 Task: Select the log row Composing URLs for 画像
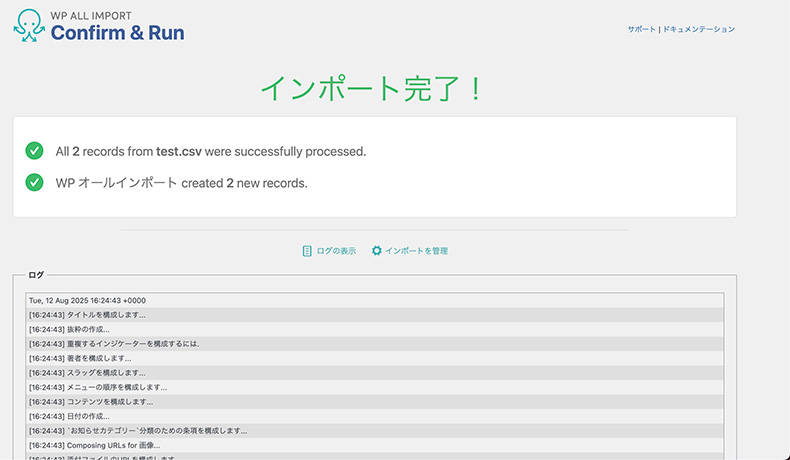pos(374,445)
